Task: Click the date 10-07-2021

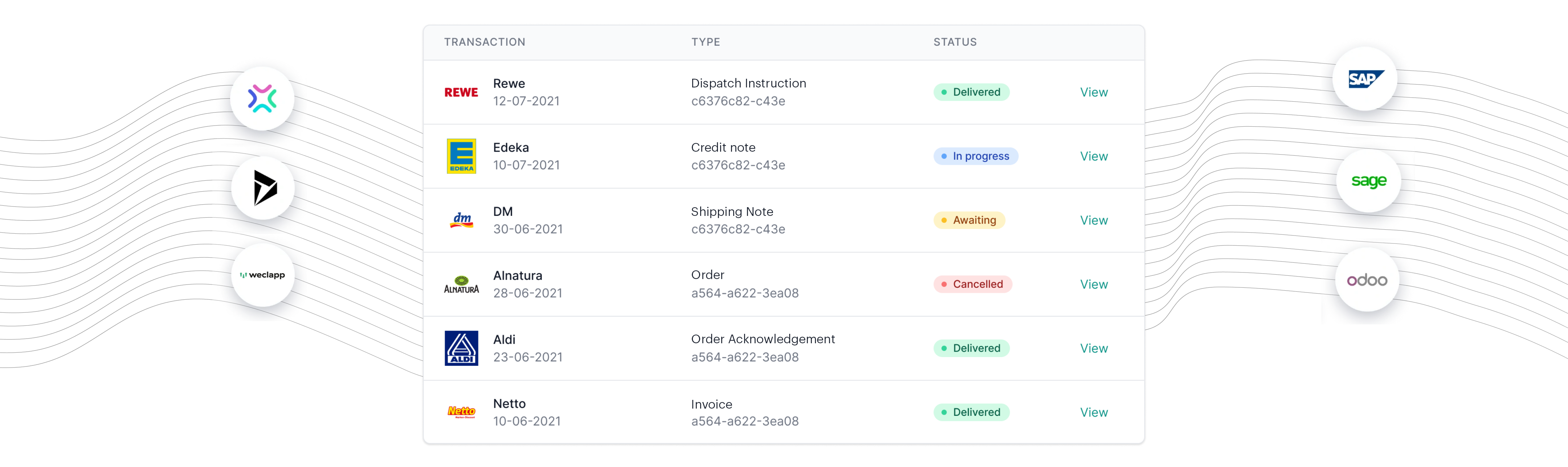Action: tap(527, 165)
